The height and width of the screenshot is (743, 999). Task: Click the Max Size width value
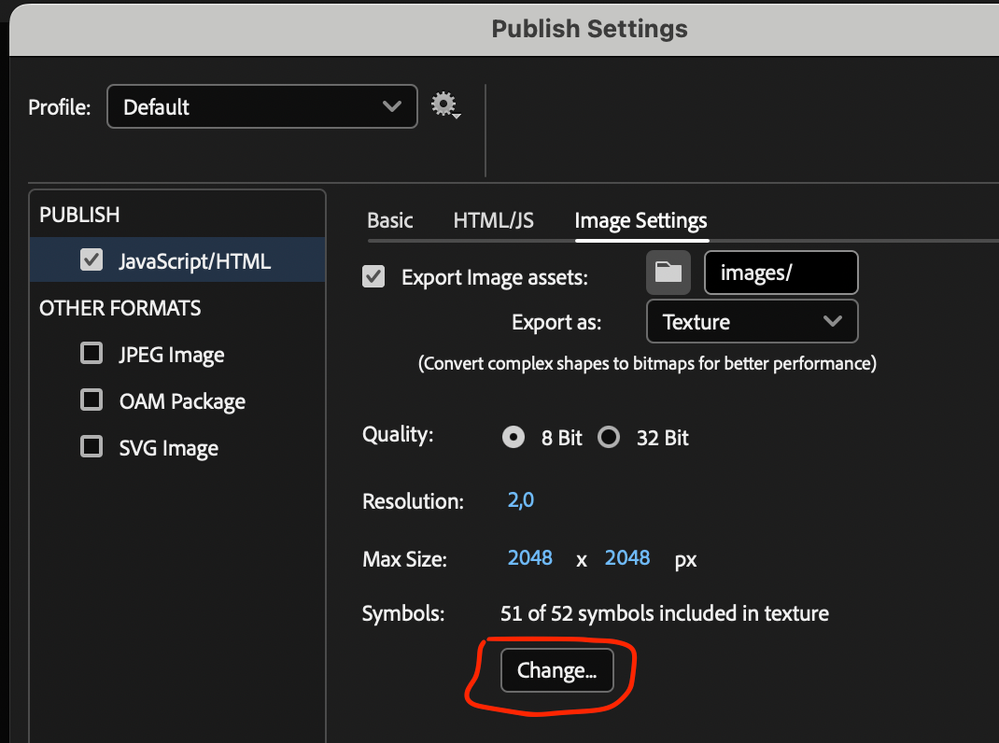tap(530, 558)
